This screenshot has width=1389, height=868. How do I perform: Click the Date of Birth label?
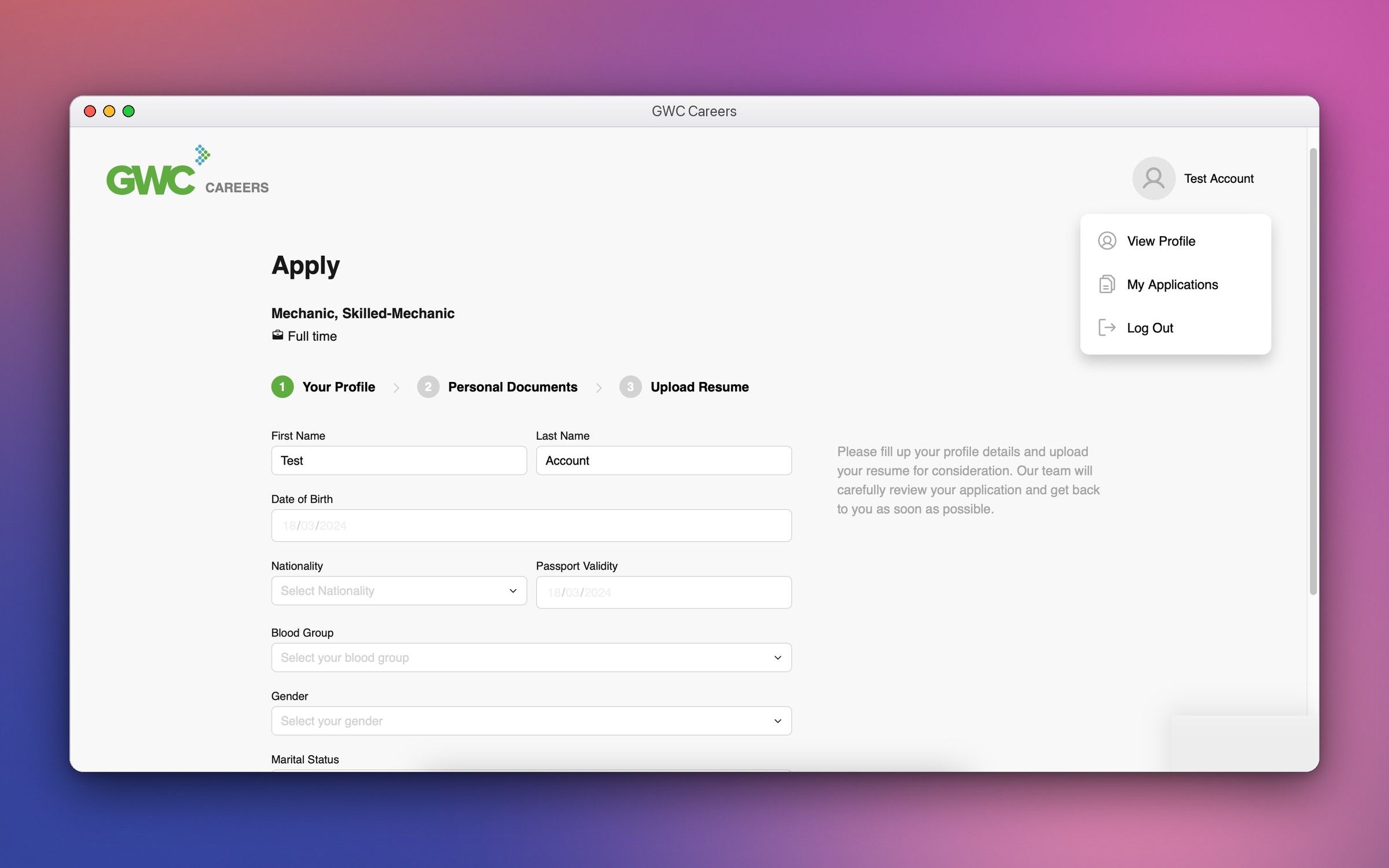coord(302,499)
